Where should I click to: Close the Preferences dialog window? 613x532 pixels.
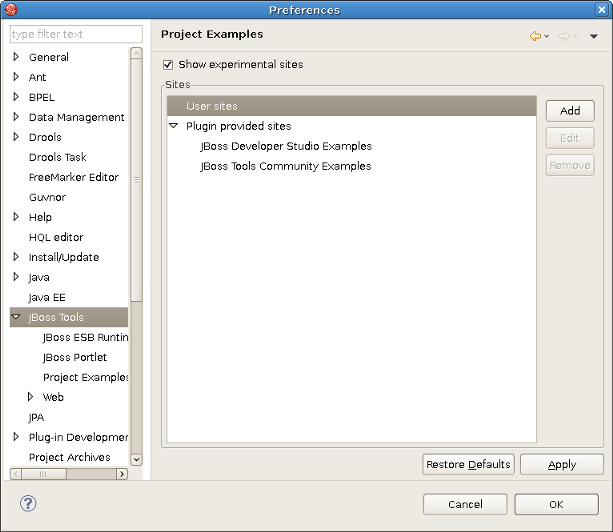click(x=601, y=10)
